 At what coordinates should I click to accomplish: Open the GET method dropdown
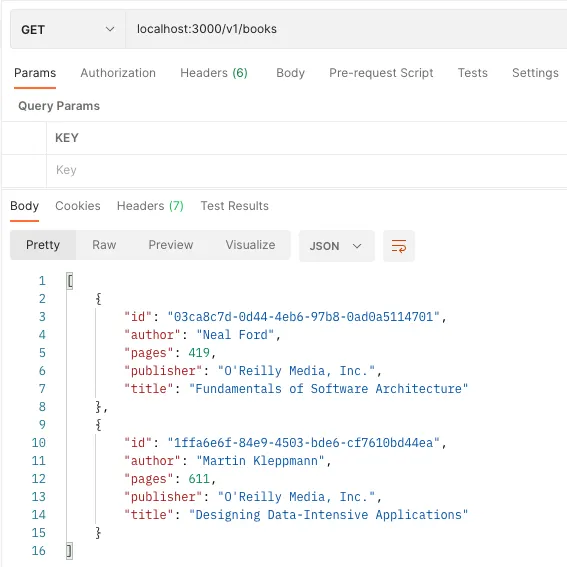tap(68, 29)
